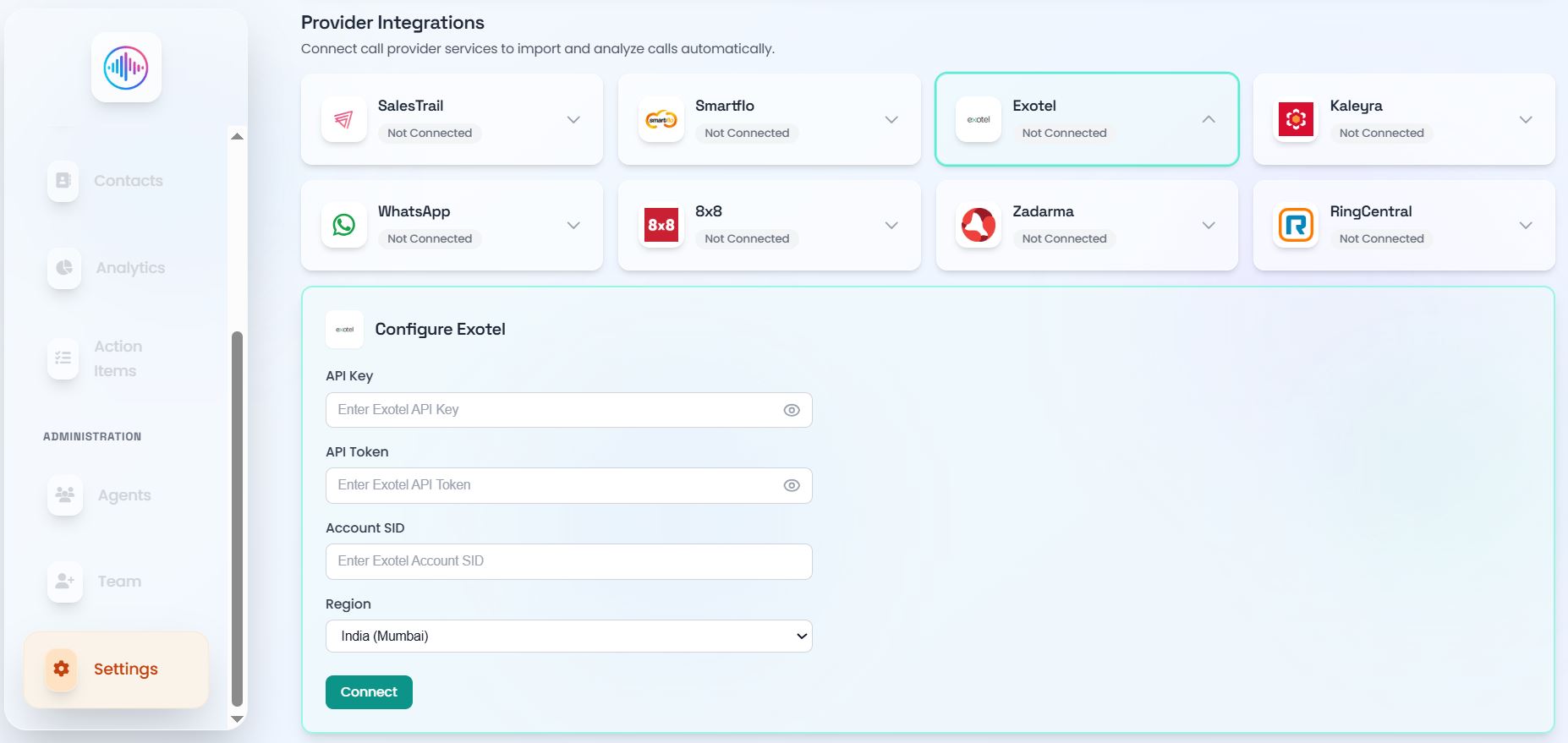Screen dimensions: 1568x743
Task: Click the Smartflo cloud logo
Action: (661, 119)
